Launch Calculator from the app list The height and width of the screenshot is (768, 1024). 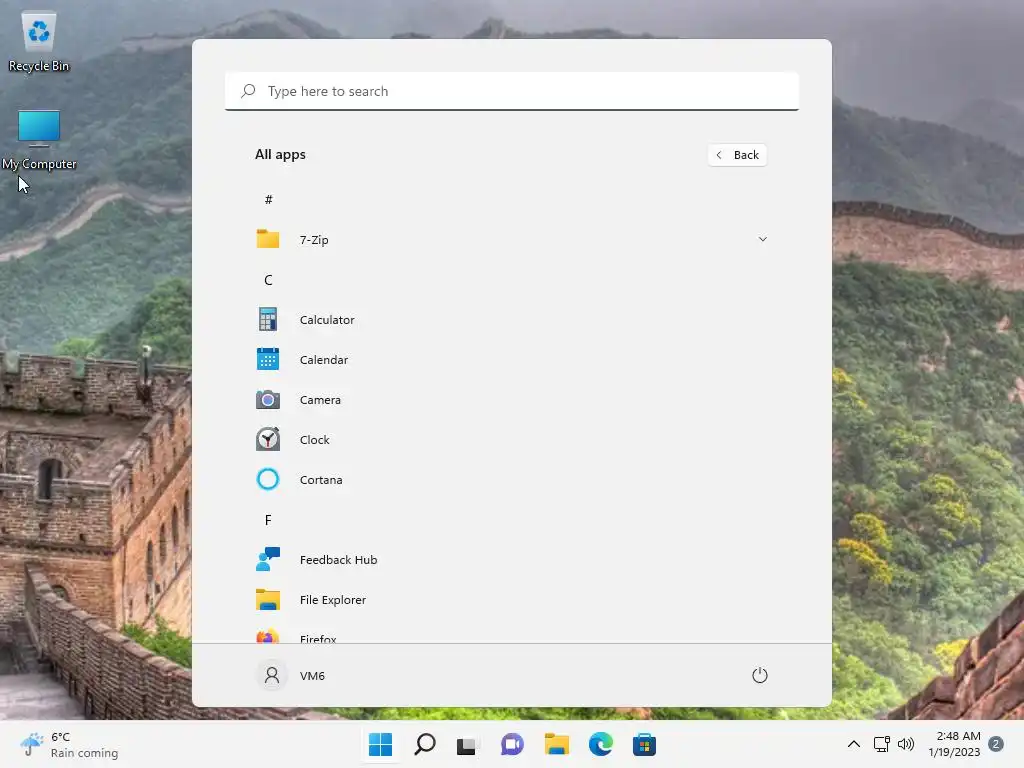(x=511, y=320)
